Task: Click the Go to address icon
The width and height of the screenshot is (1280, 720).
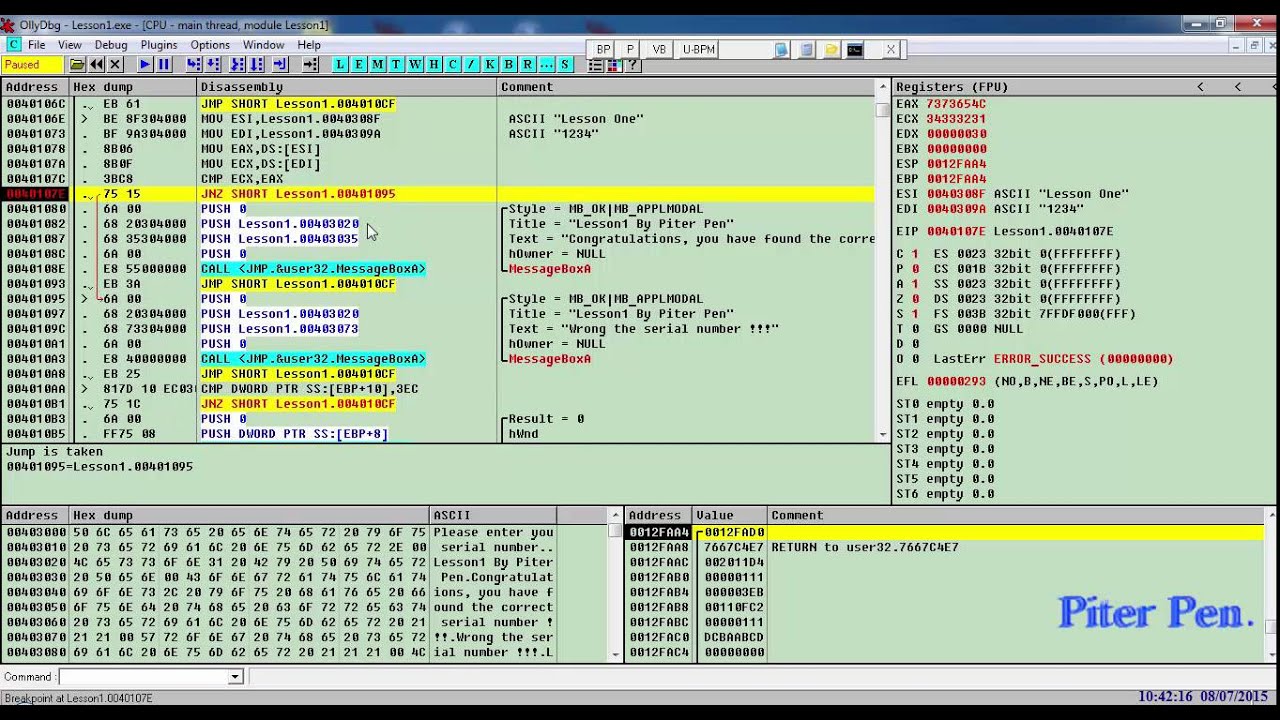Action: pos(311,64)
